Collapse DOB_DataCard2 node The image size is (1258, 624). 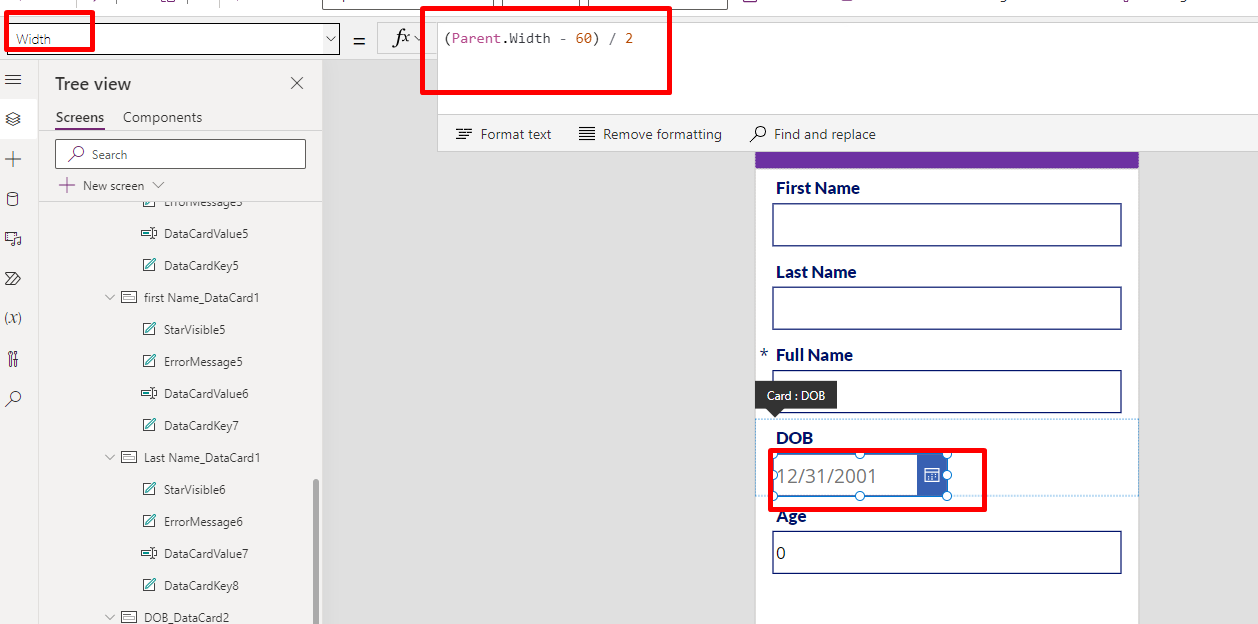[x=110, y=617]
